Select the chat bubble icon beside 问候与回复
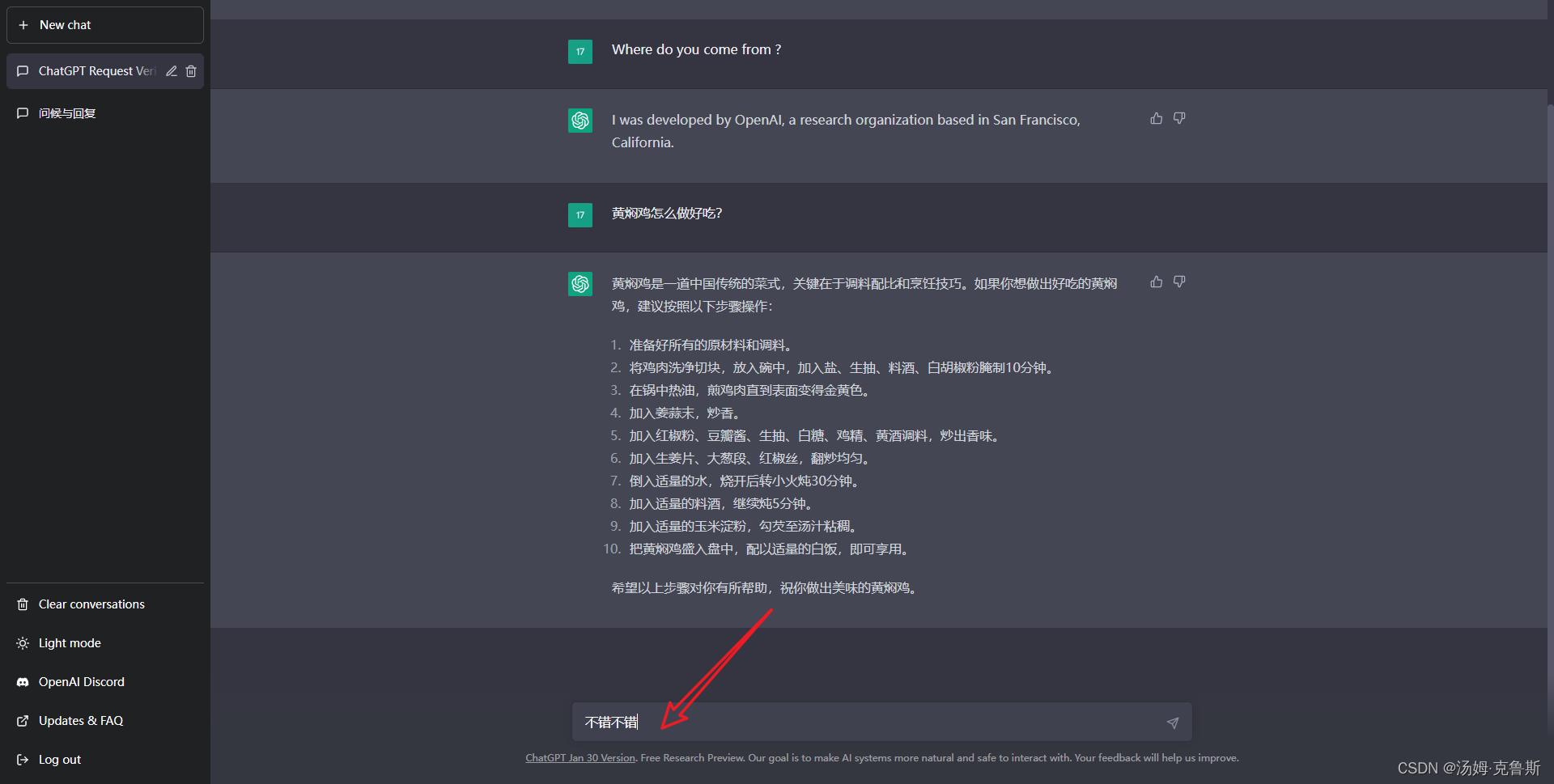Viewport: 1554px width, 784px height. (x=22, y=112)
